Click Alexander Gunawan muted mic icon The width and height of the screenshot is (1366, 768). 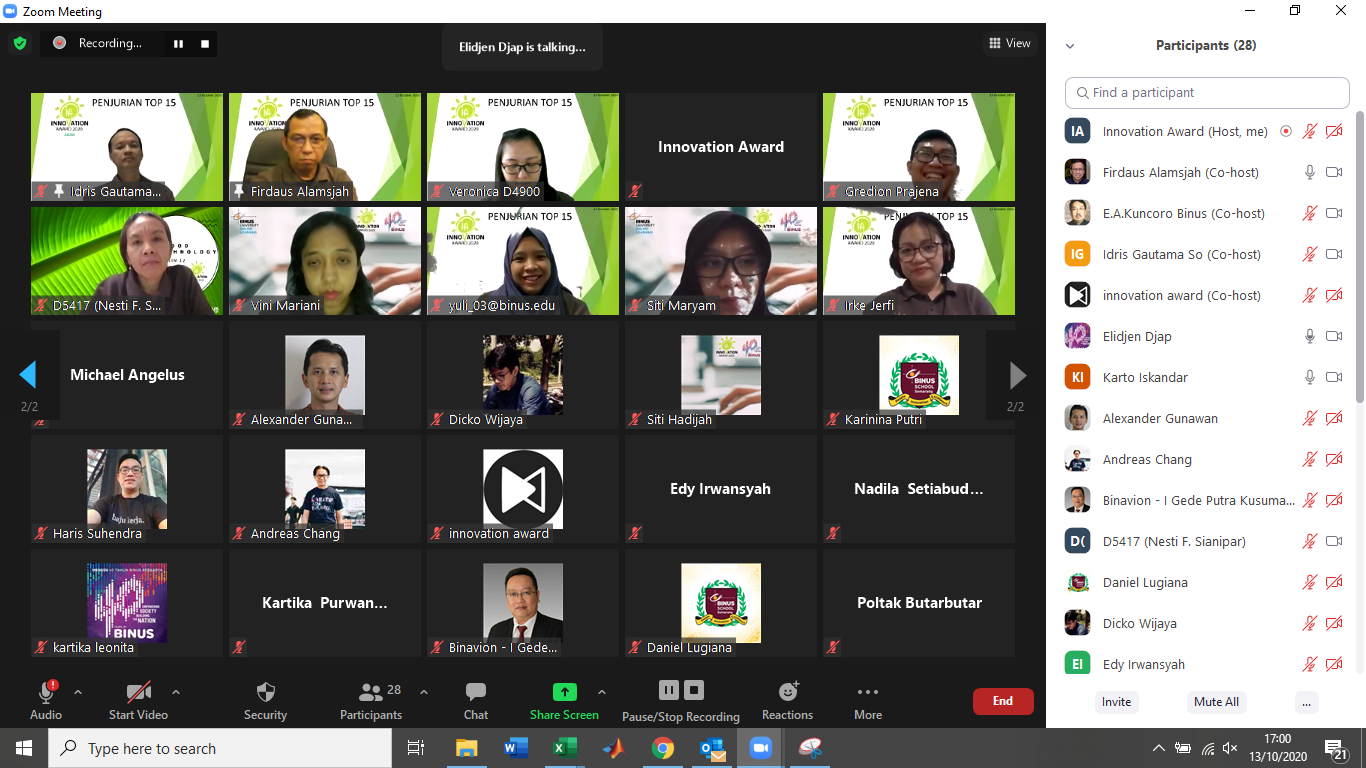pos(1310,418)
